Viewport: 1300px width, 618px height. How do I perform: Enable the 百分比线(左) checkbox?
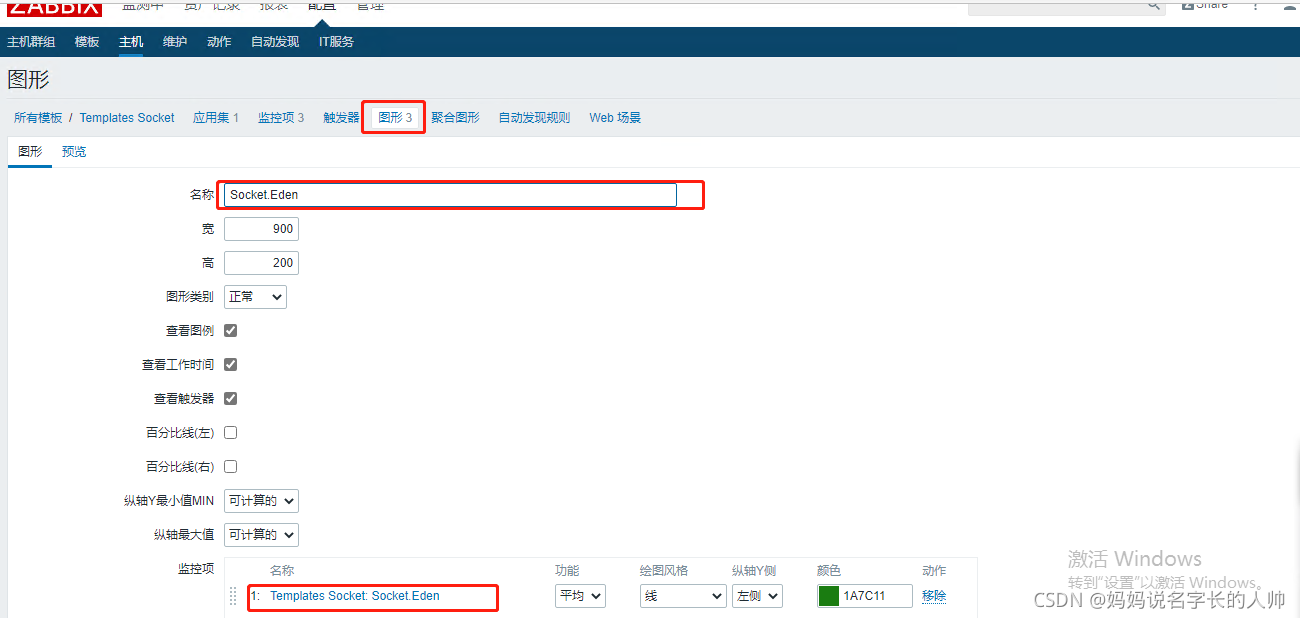[x=231, y=433]
